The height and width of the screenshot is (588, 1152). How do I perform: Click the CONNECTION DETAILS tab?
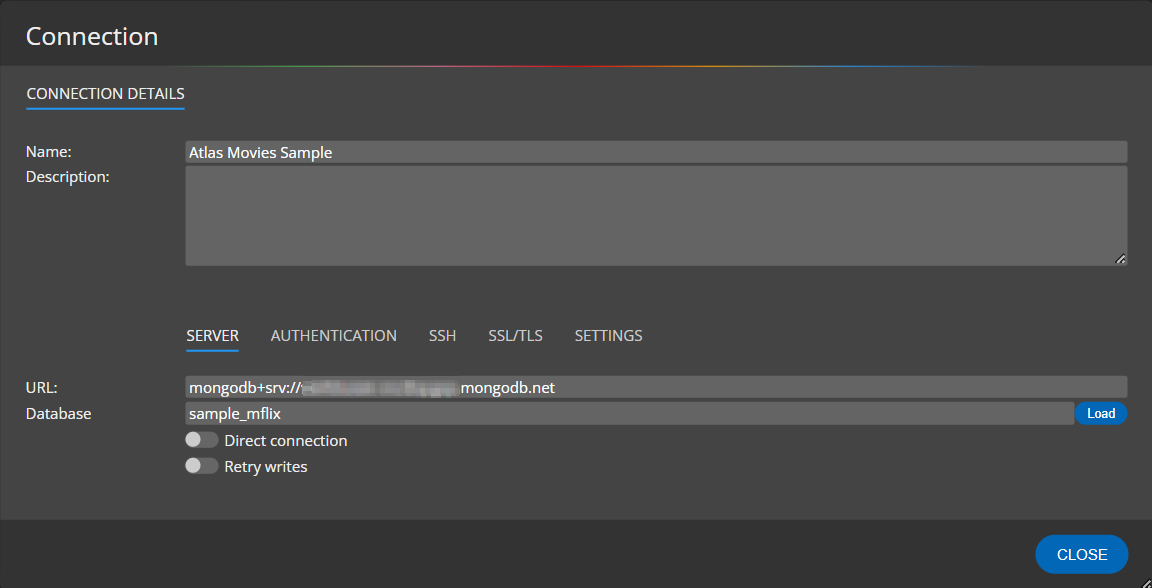coord(105,94)
